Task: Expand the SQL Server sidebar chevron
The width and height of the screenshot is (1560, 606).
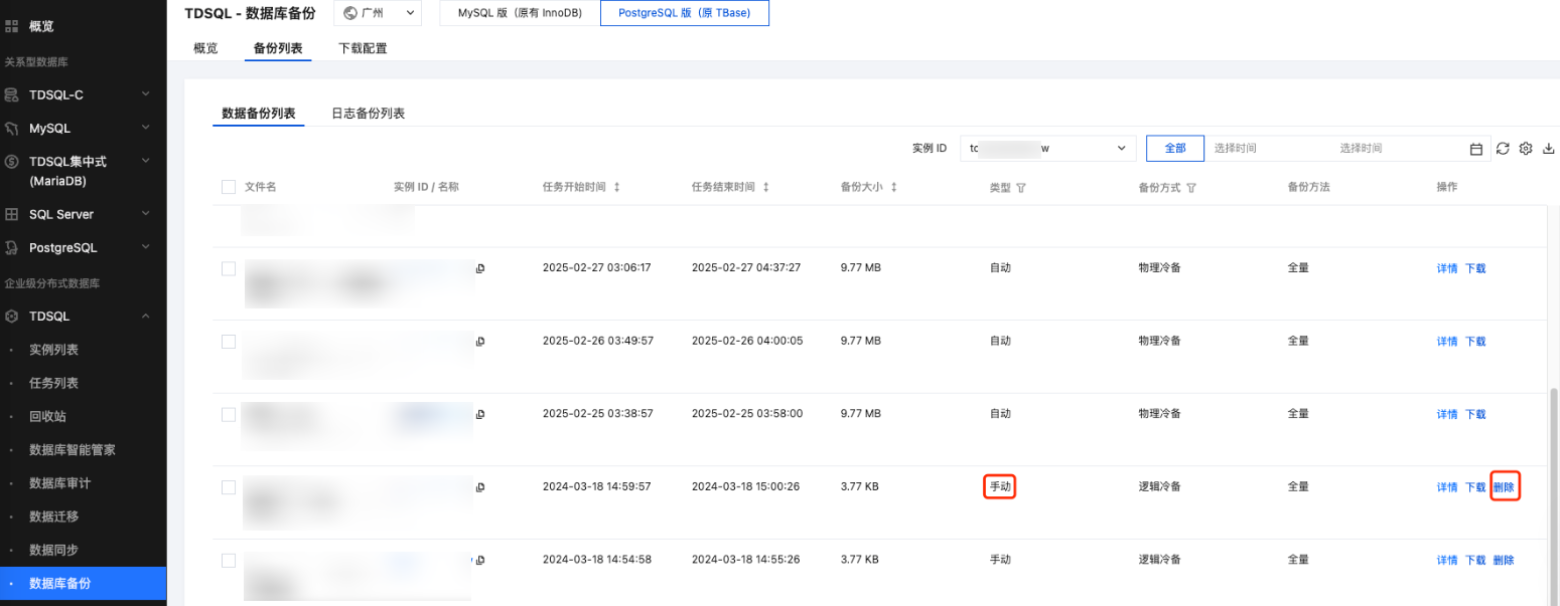Action: 146,214
